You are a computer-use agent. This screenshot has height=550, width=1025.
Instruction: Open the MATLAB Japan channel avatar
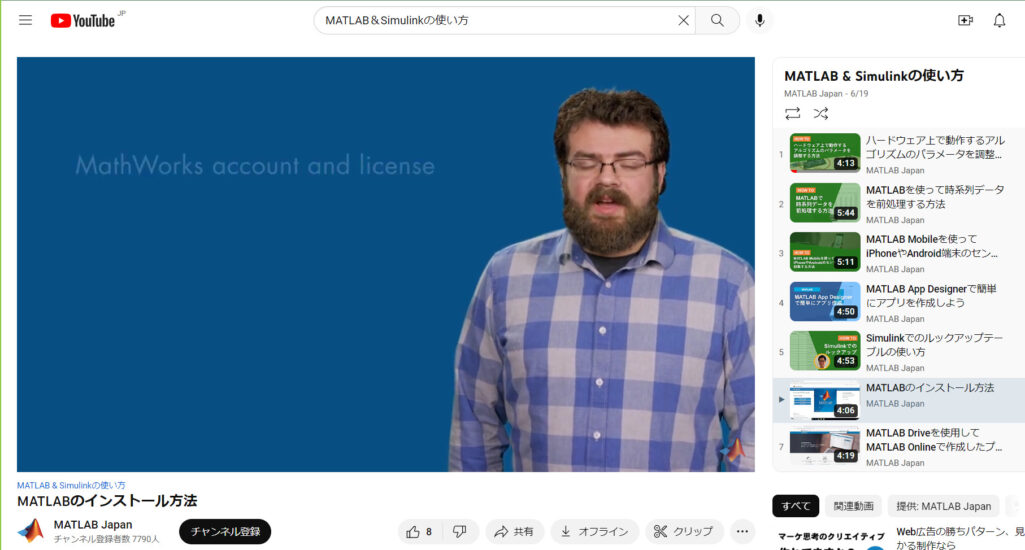pyautogui.click(x=31, y=531)
